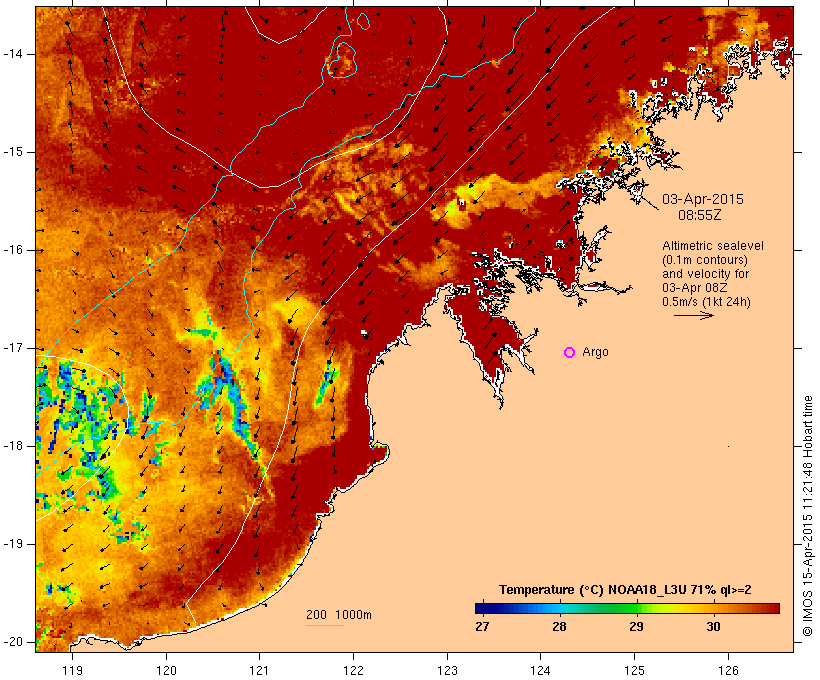This screenshot has height=680, width=820.
Task: Click the '03-Apr 08Z' legend line
Action: click(694, 288)
